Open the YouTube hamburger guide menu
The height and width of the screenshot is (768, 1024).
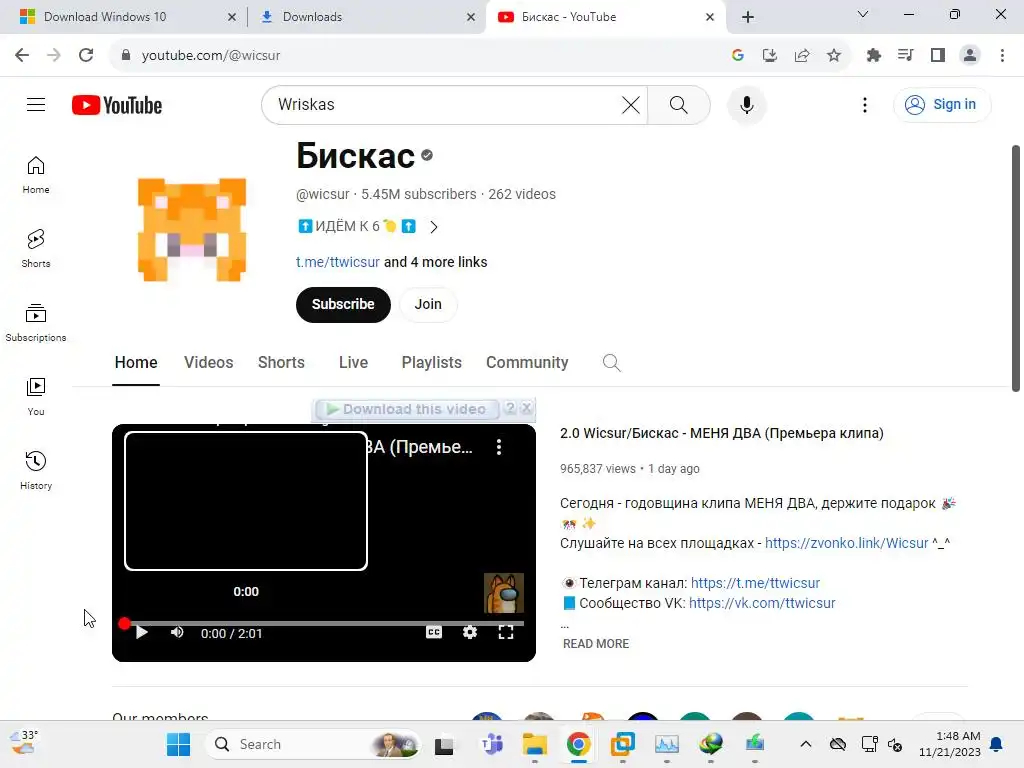36,104
